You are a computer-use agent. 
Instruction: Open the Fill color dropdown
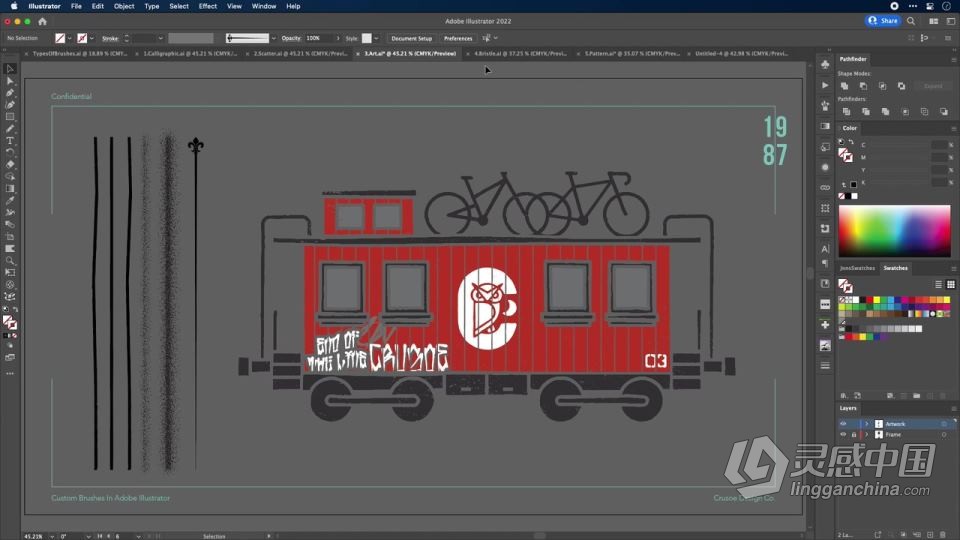point(70,39)
